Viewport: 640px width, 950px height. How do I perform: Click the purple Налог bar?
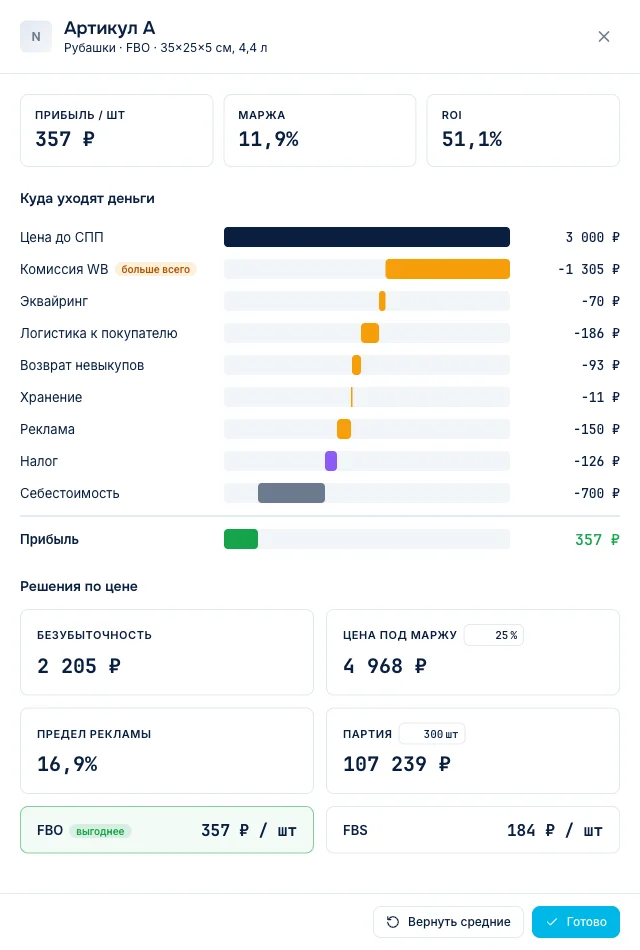tap(331, 461)
